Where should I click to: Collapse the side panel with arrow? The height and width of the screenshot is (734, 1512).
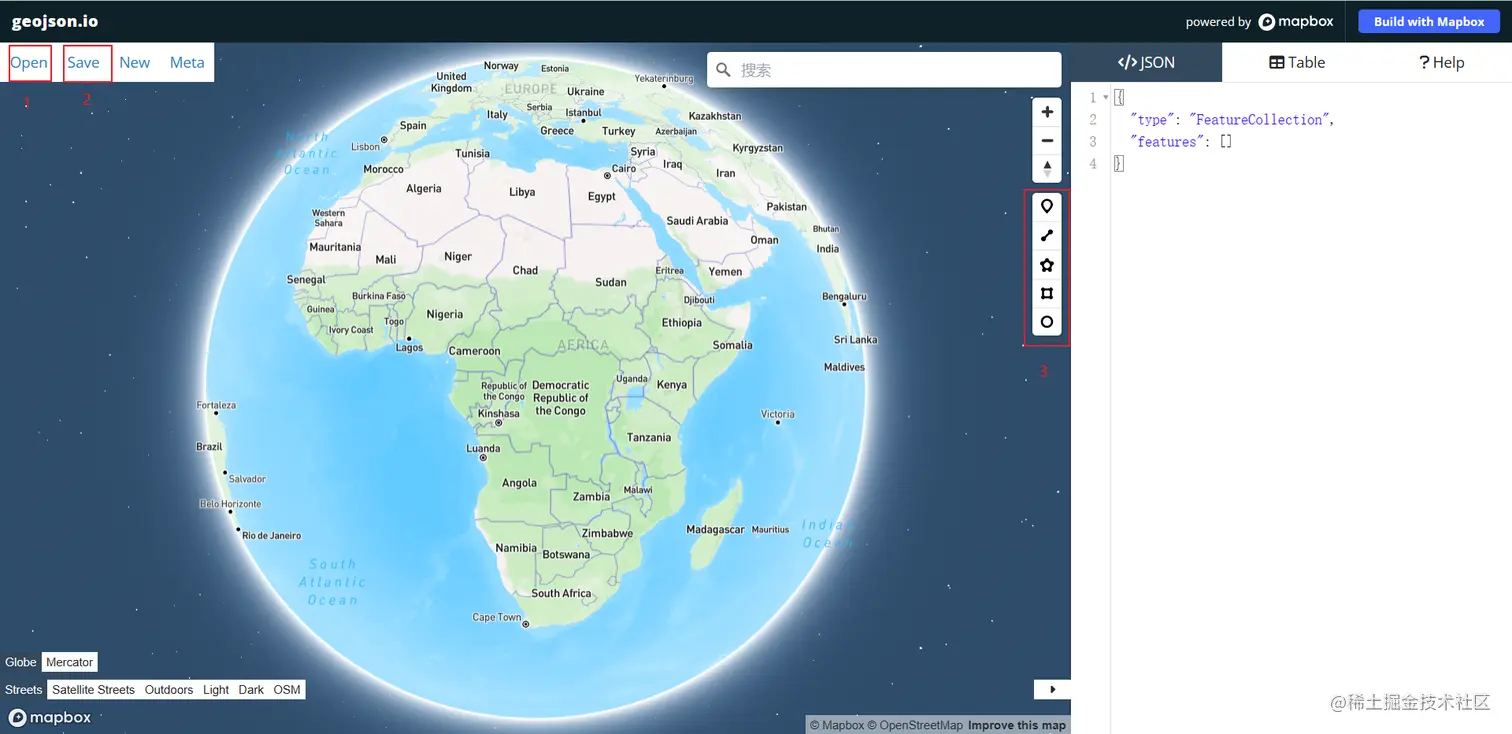1052,689
